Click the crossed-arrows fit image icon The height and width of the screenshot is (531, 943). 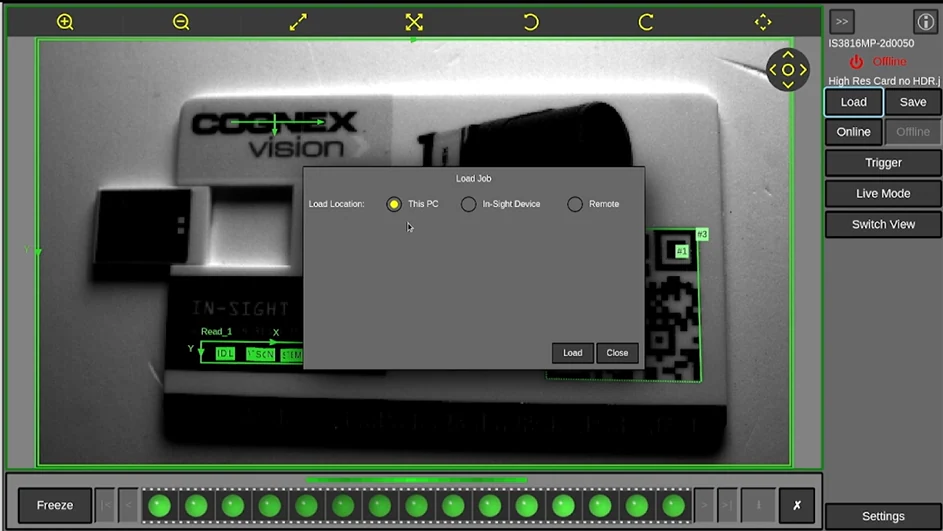tap(414, 22)
